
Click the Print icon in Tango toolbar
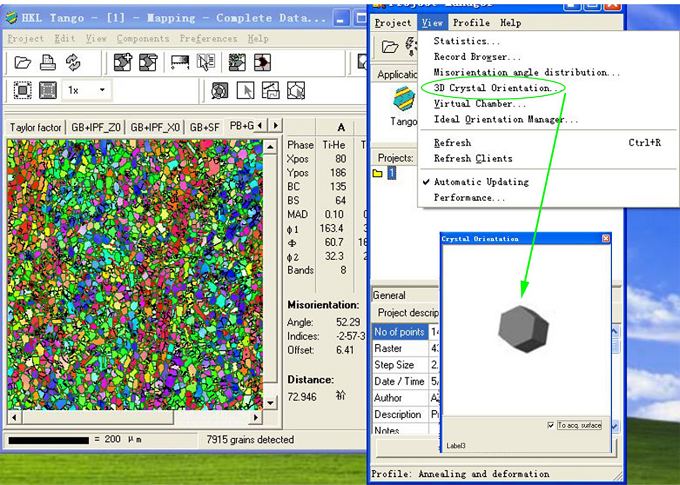pyautogui.click(x=47, y=63)
